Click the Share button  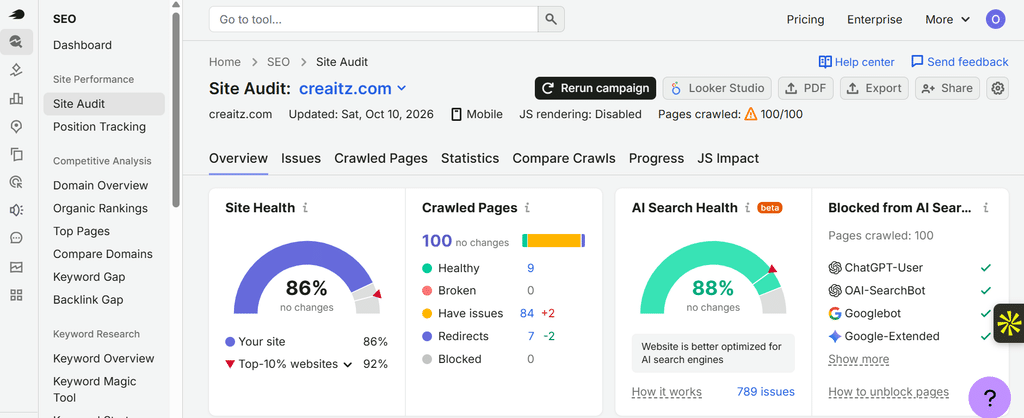947,88
